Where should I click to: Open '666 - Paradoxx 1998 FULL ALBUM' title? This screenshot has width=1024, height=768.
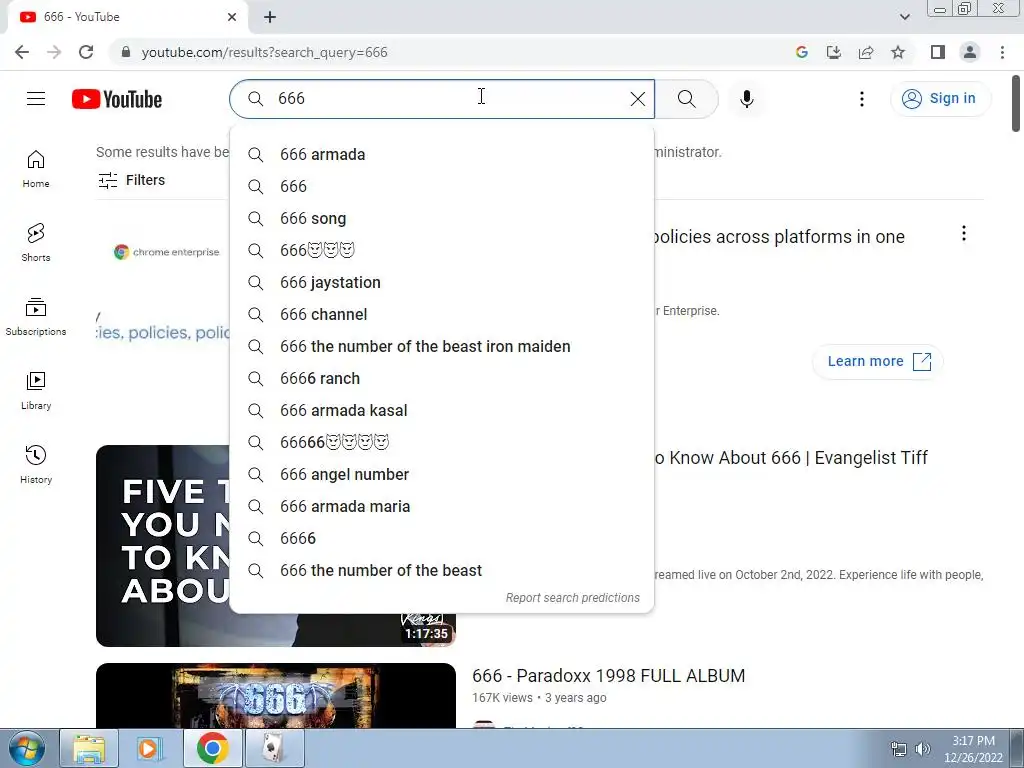coord(609,675)
